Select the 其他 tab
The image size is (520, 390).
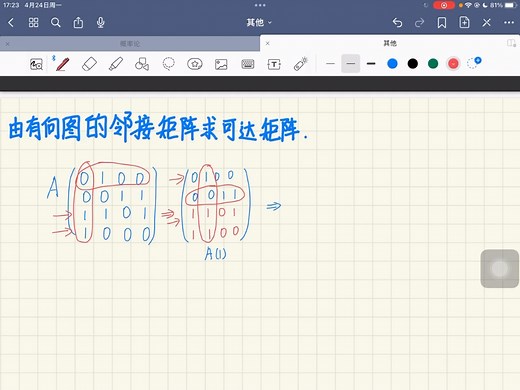pyautogui.click(x=390, y=43)
